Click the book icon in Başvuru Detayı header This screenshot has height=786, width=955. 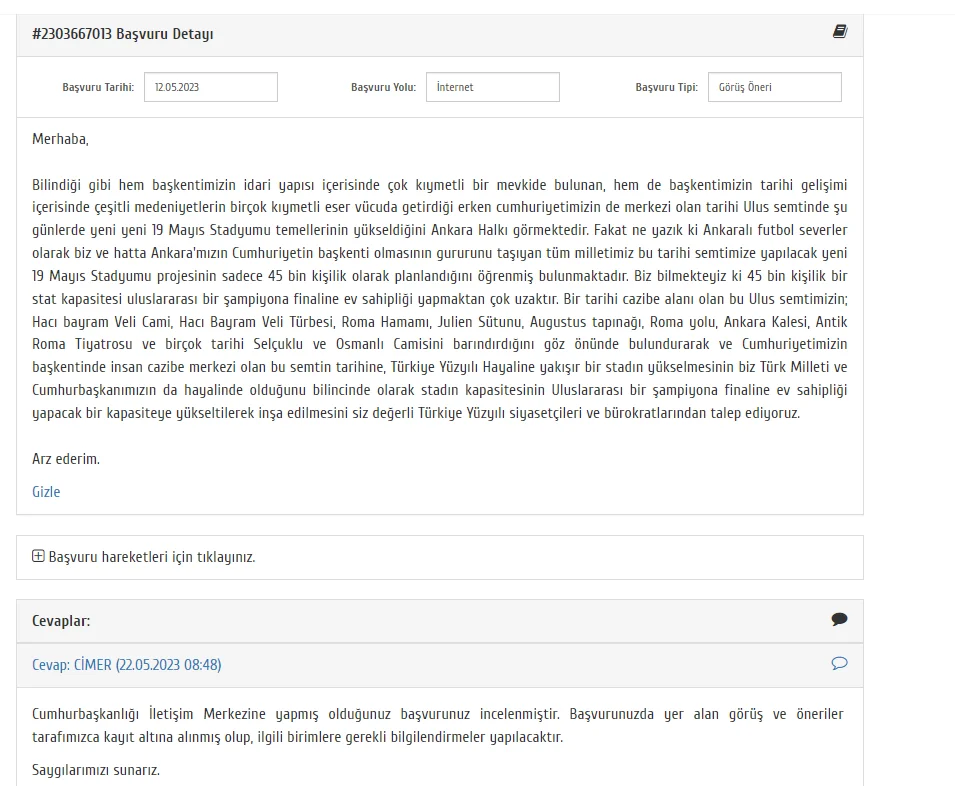[x=840, y=32]
